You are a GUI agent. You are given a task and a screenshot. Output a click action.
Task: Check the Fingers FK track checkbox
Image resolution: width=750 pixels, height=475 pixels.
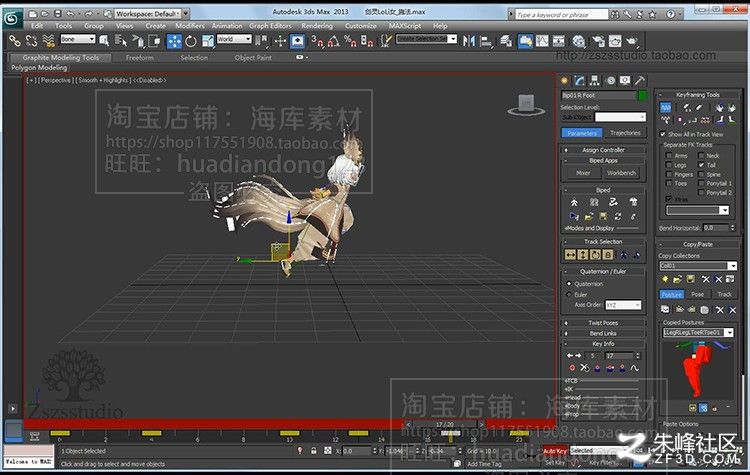(669, 174)
